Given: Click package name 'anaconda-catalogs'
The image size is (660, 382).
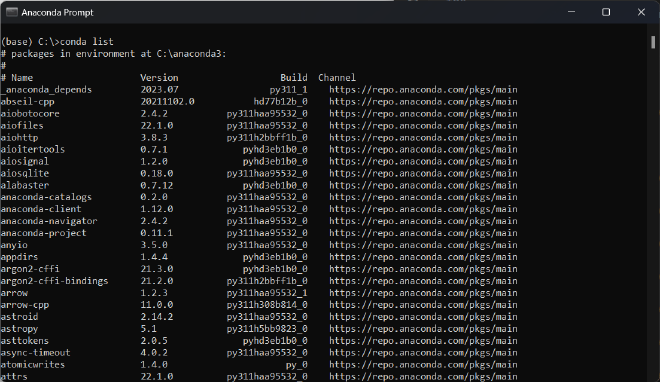Looking at the screenshot, I should click(46, 197).
